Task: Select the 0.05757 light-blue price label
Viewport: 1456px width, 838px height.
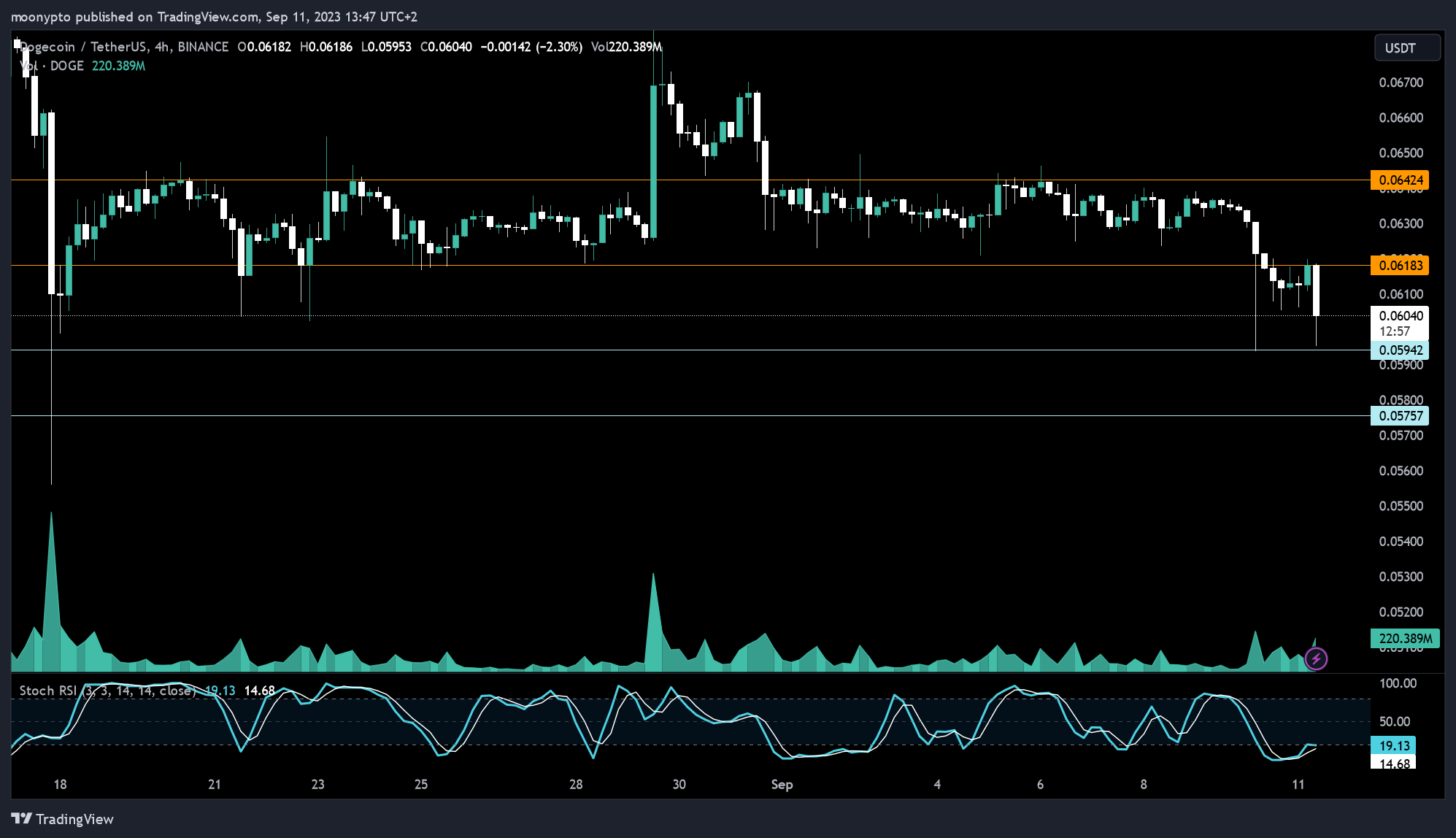Action: pos(1400,416)
